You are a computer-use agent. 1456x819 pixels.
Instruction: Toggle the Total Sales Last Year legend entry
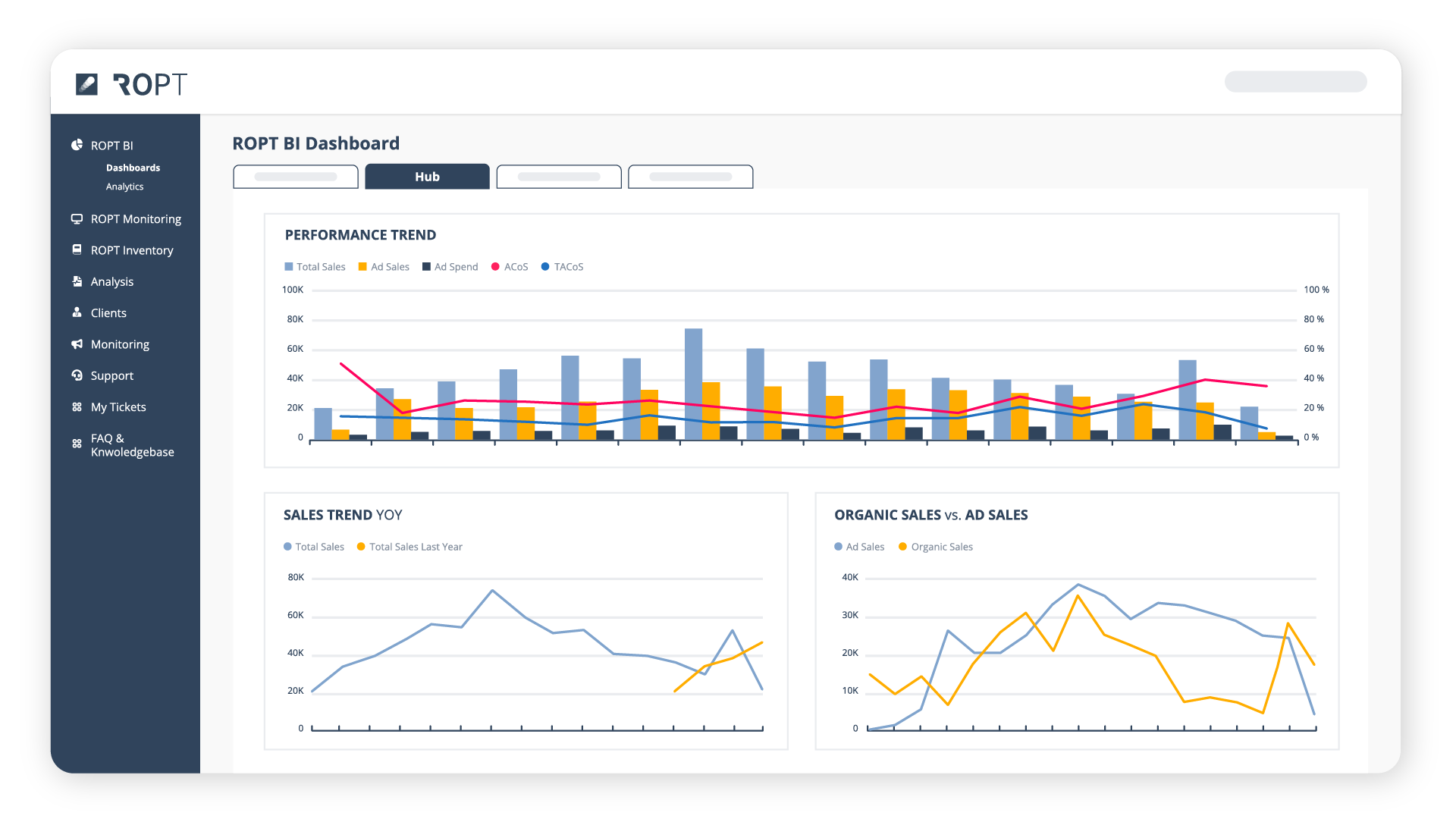pyautogui.click(x=409, y=547)
